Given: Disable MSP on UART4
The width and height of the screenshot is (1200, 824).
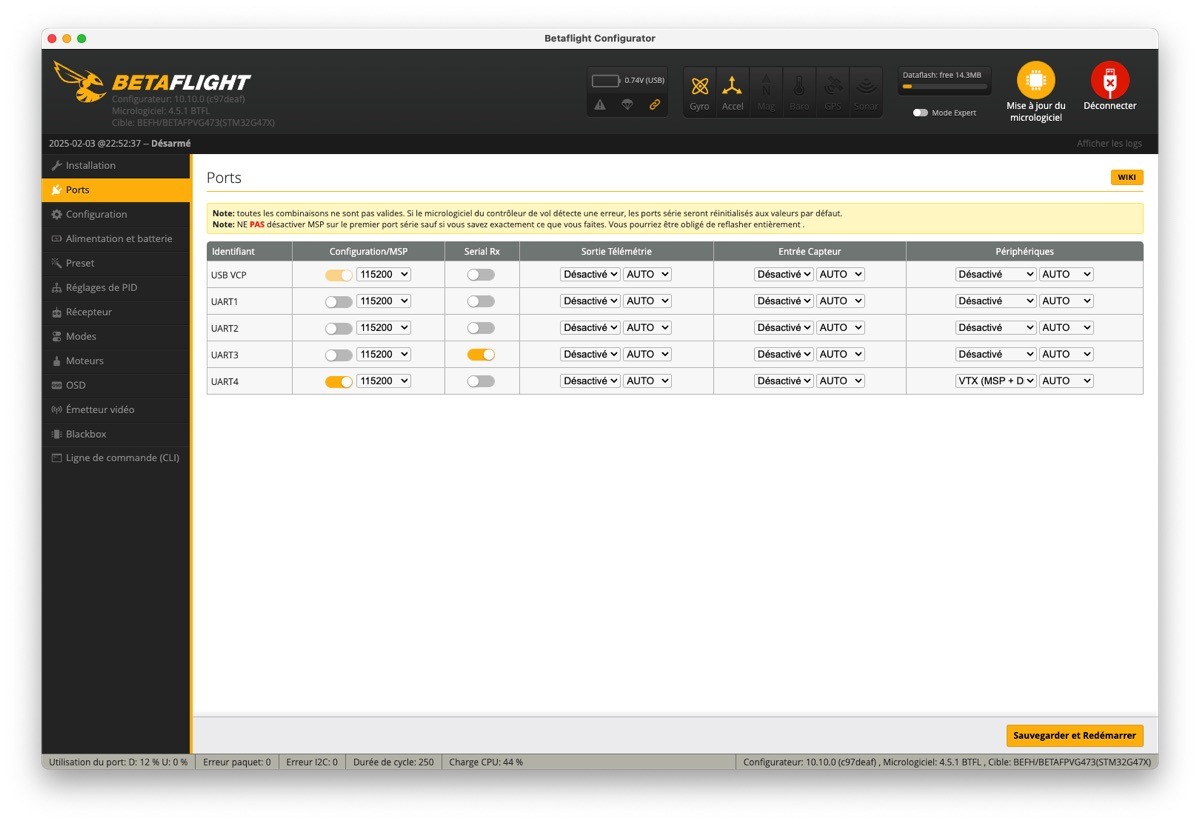Looking at the screenshot, I should (x=339, y=381).
